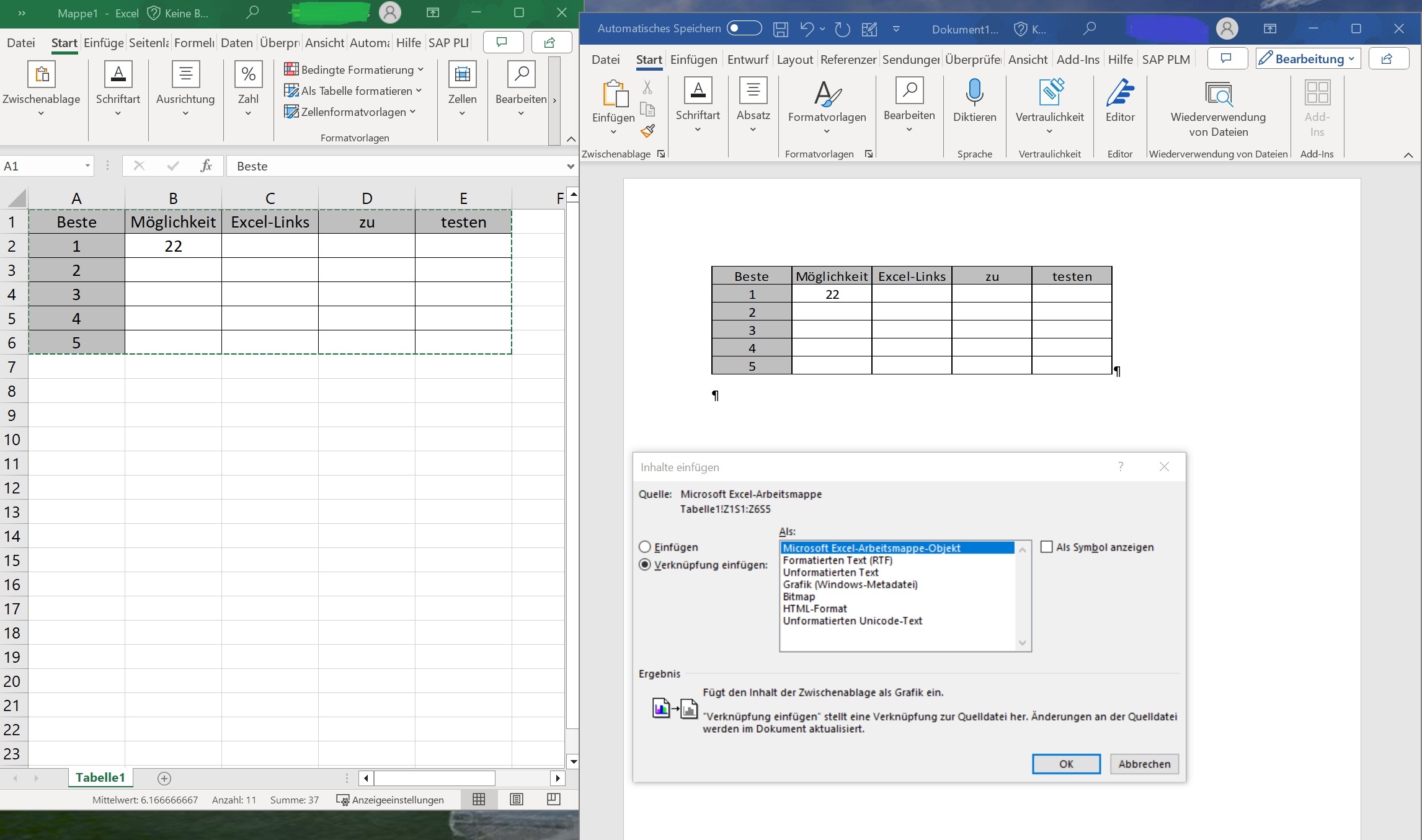Click the Undo arrow in Word's title bar
This screenshot has height=840, width=1422.
pos(806,29)
